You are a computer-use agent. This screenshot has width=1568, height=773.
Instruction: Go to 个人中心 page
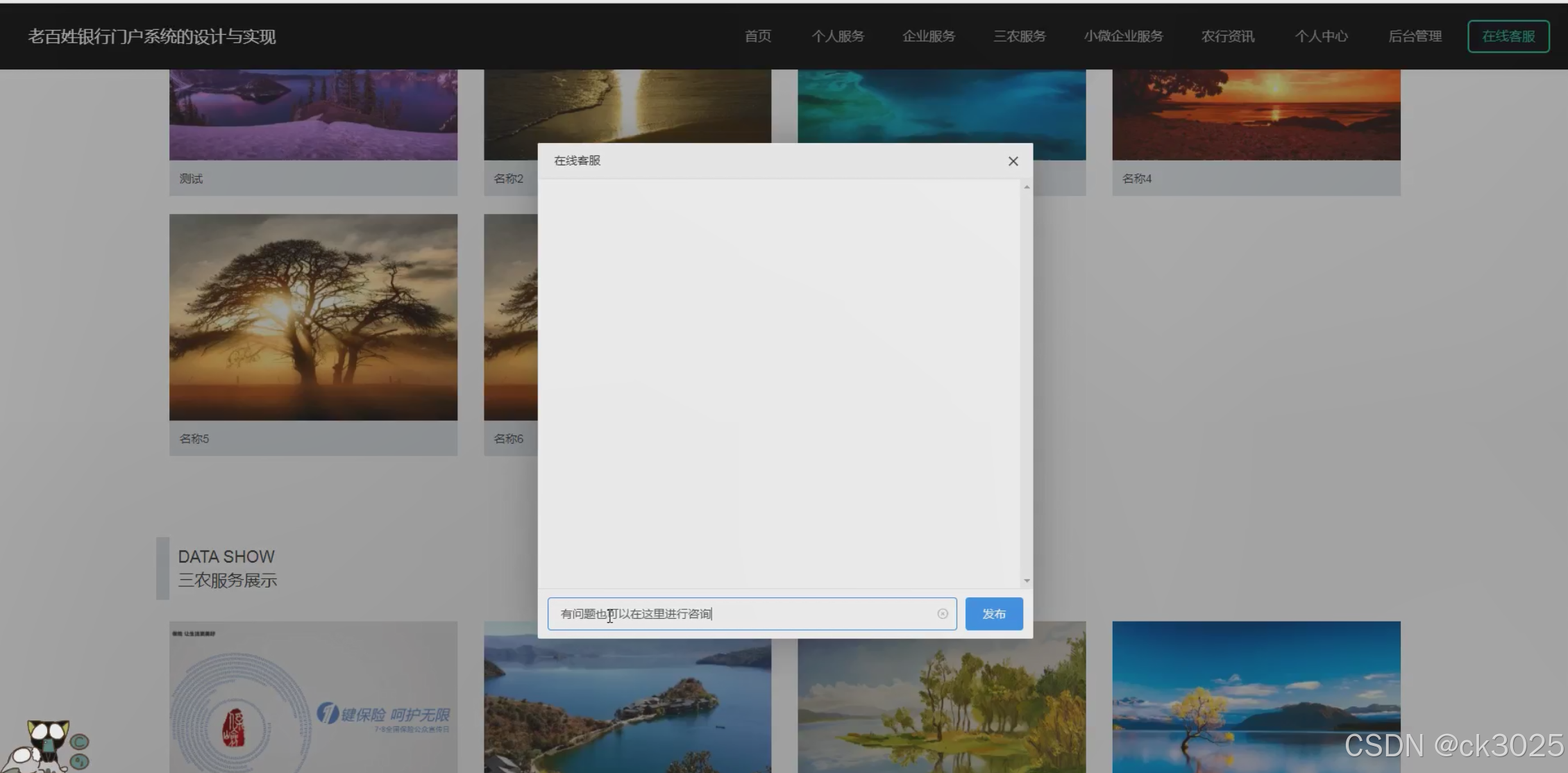click(1320, 36)
